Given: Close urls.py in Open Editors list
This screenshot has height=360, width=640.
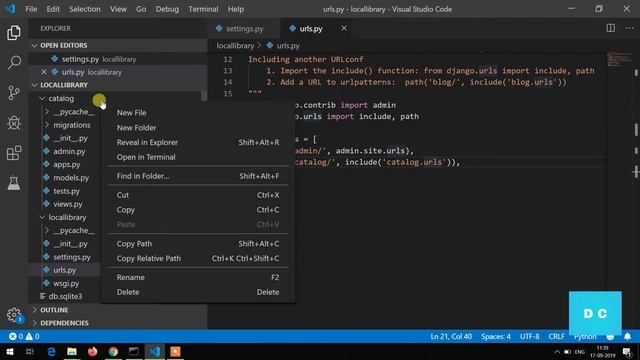Looking at the screenshot, I should pos(44,72).
